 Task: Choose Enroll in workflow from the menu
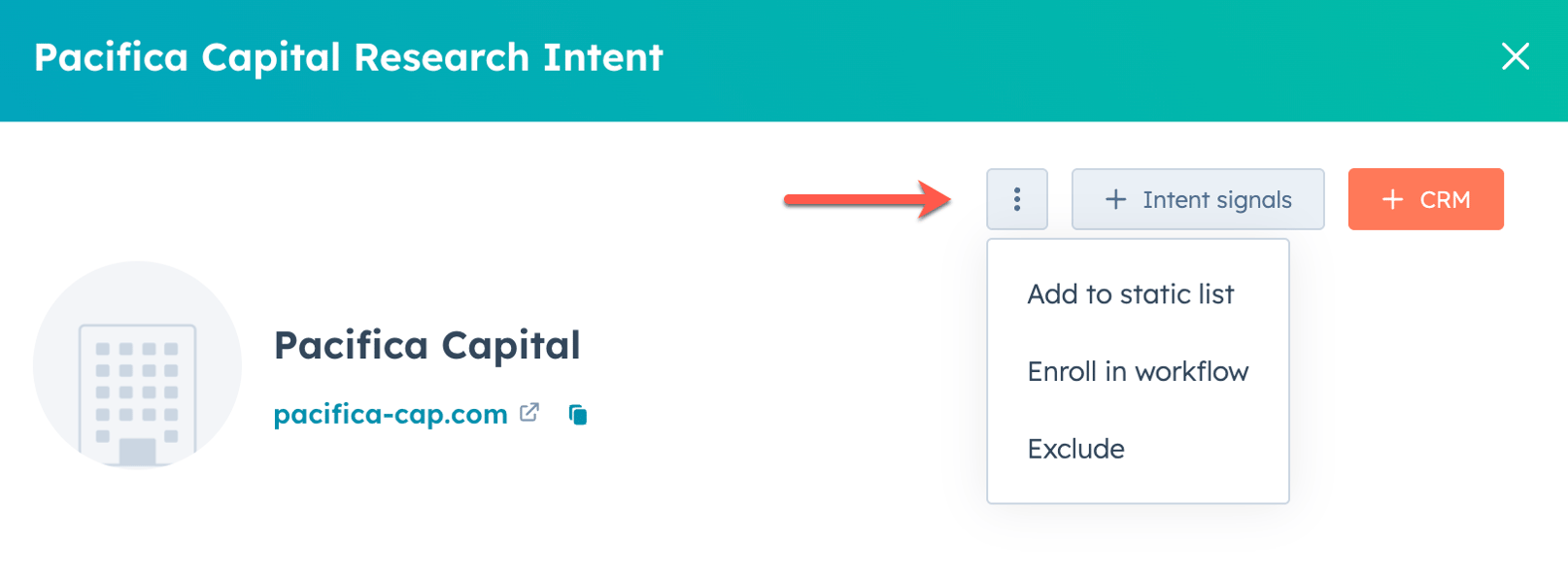1138,370
